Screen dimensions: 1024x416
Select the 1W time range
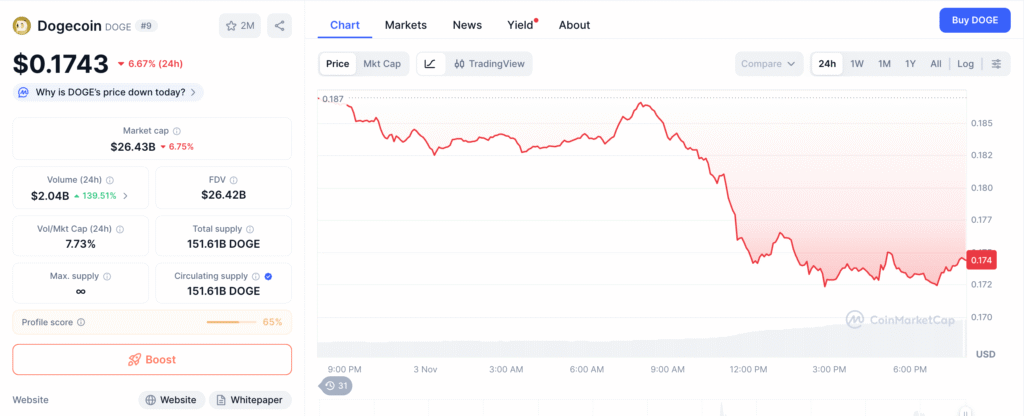tap(857, 64)
